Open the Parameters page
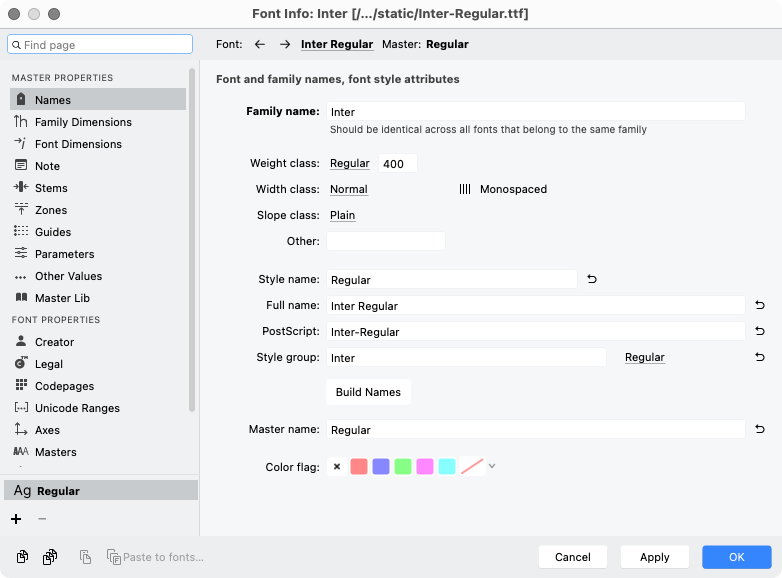Viewport: 782px width, 578px height. coord(98,253)
